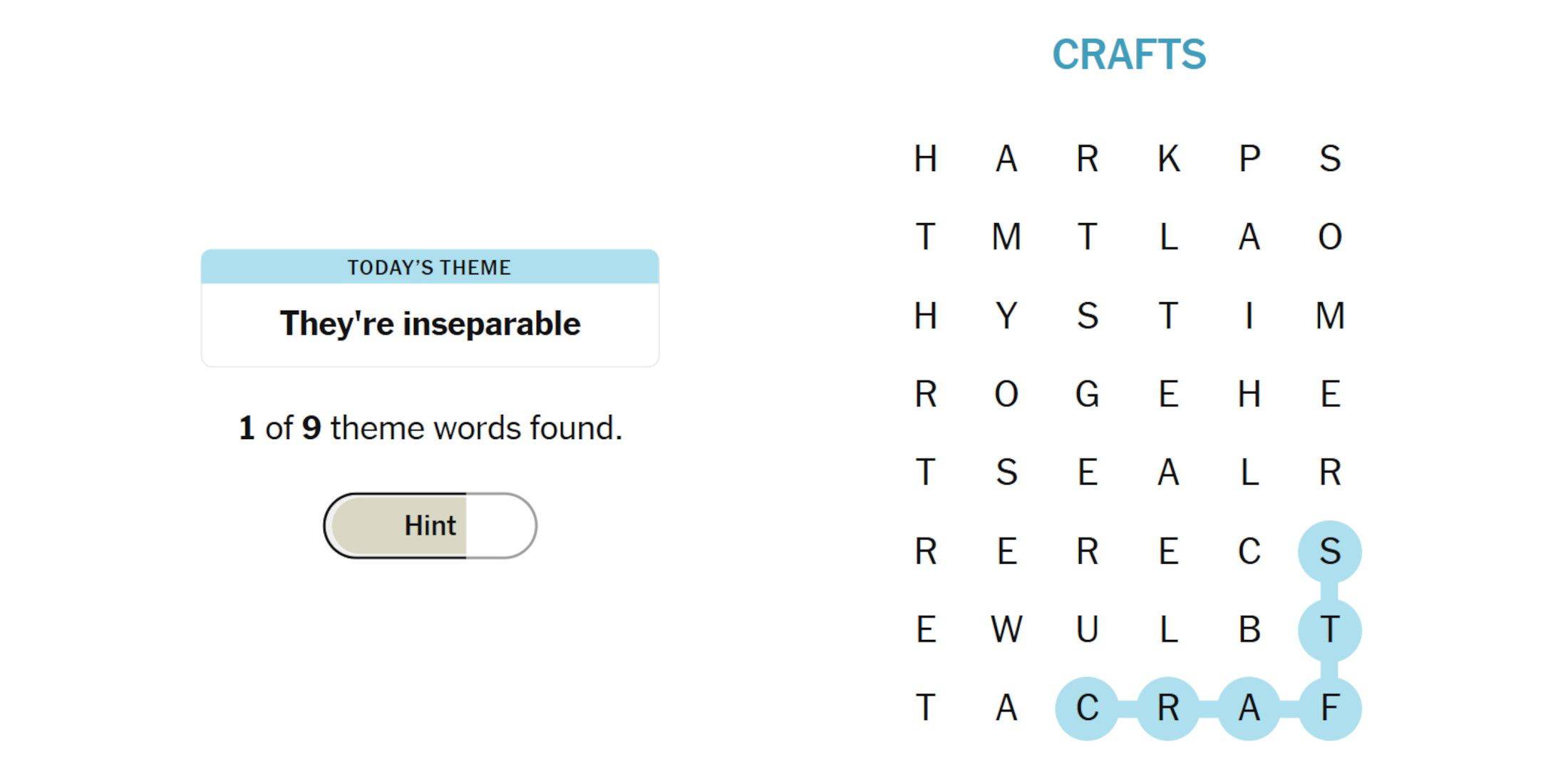Tap the blue highlighted letter T
The height and width of the screenshot is (784, 1568).
pyautogui.click(x=1329, y=629)
